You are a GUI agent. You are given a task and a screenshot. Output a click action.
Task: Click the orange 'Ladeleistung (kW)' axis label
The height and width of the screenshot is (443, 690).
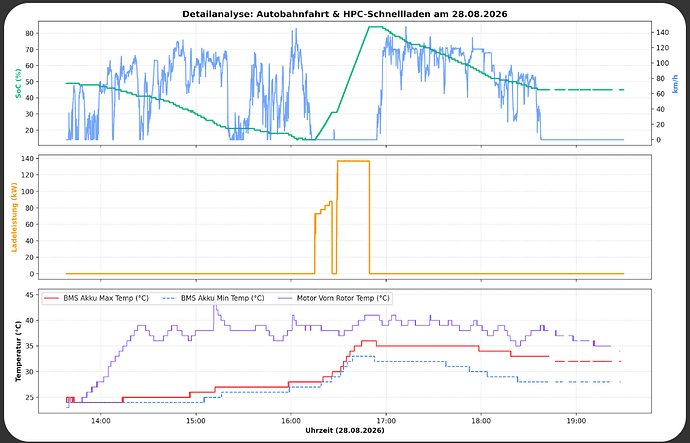[x=14, y=217]
